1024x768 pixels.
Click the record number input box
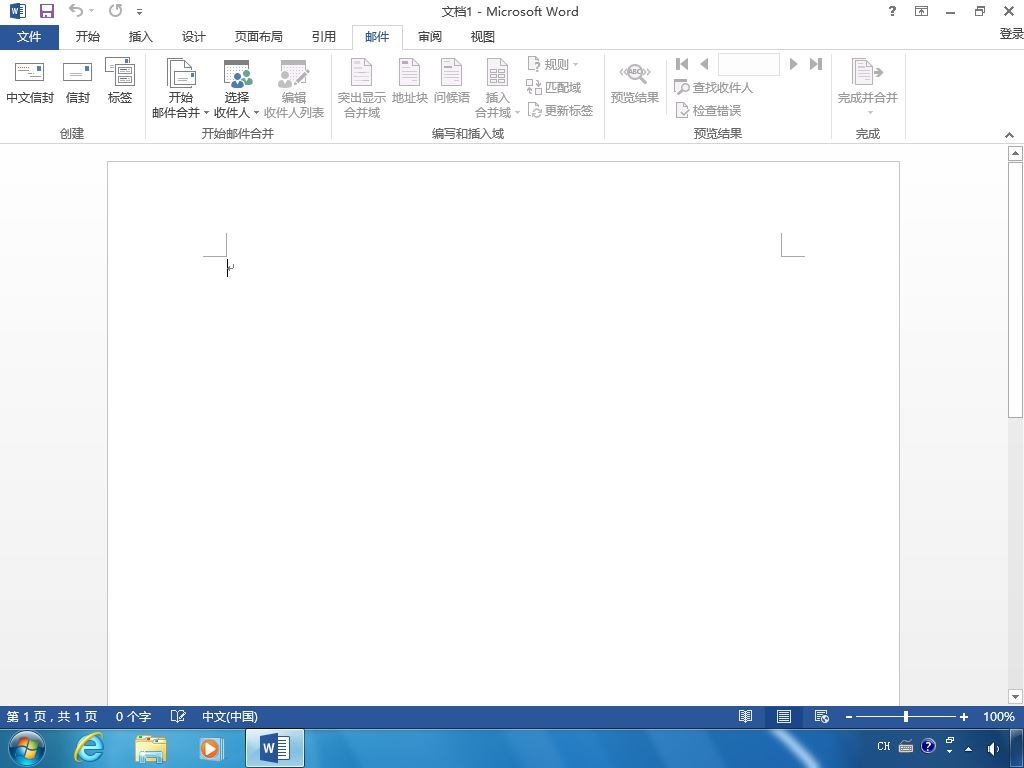click(748, 64)
